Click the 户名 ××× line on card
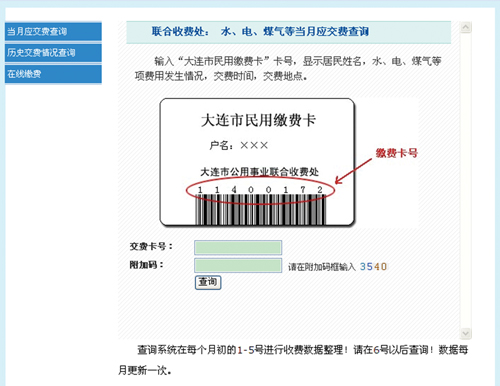500x386 pixels. tap(239, 145)
